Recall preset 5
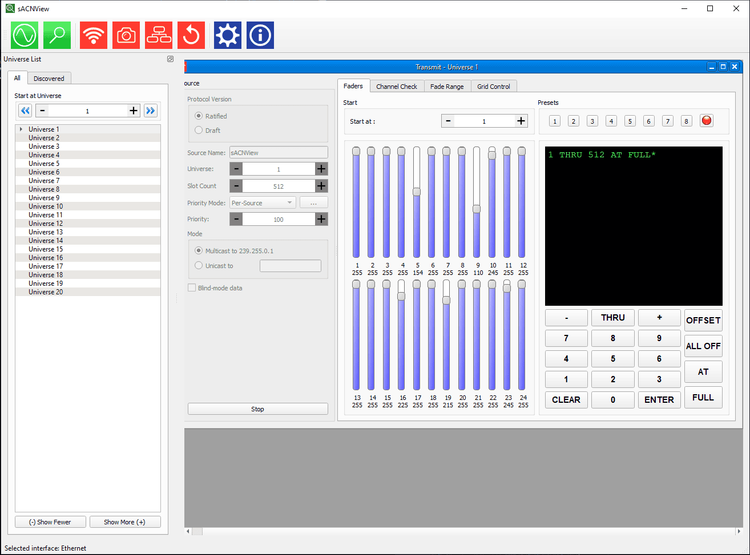Screen dimensions: 750x555 (630, 121)
